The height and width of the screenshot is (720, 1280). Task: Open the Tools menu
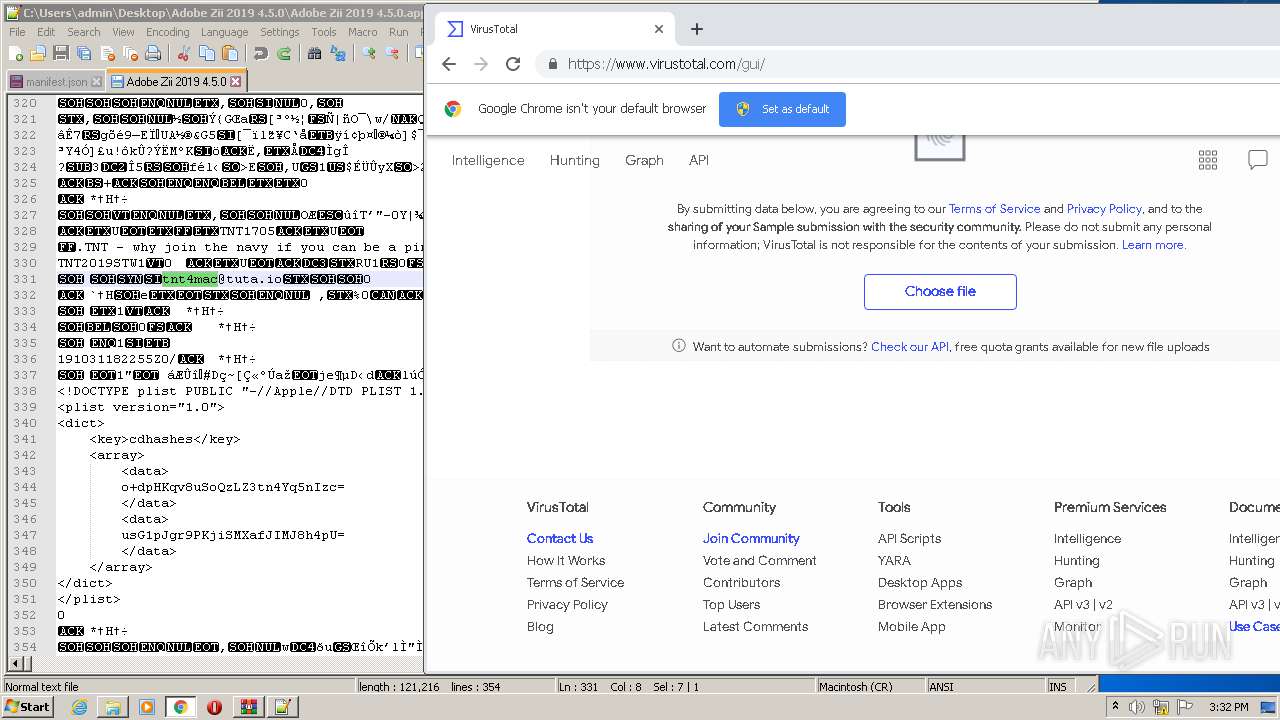click(x=324, y=32)
